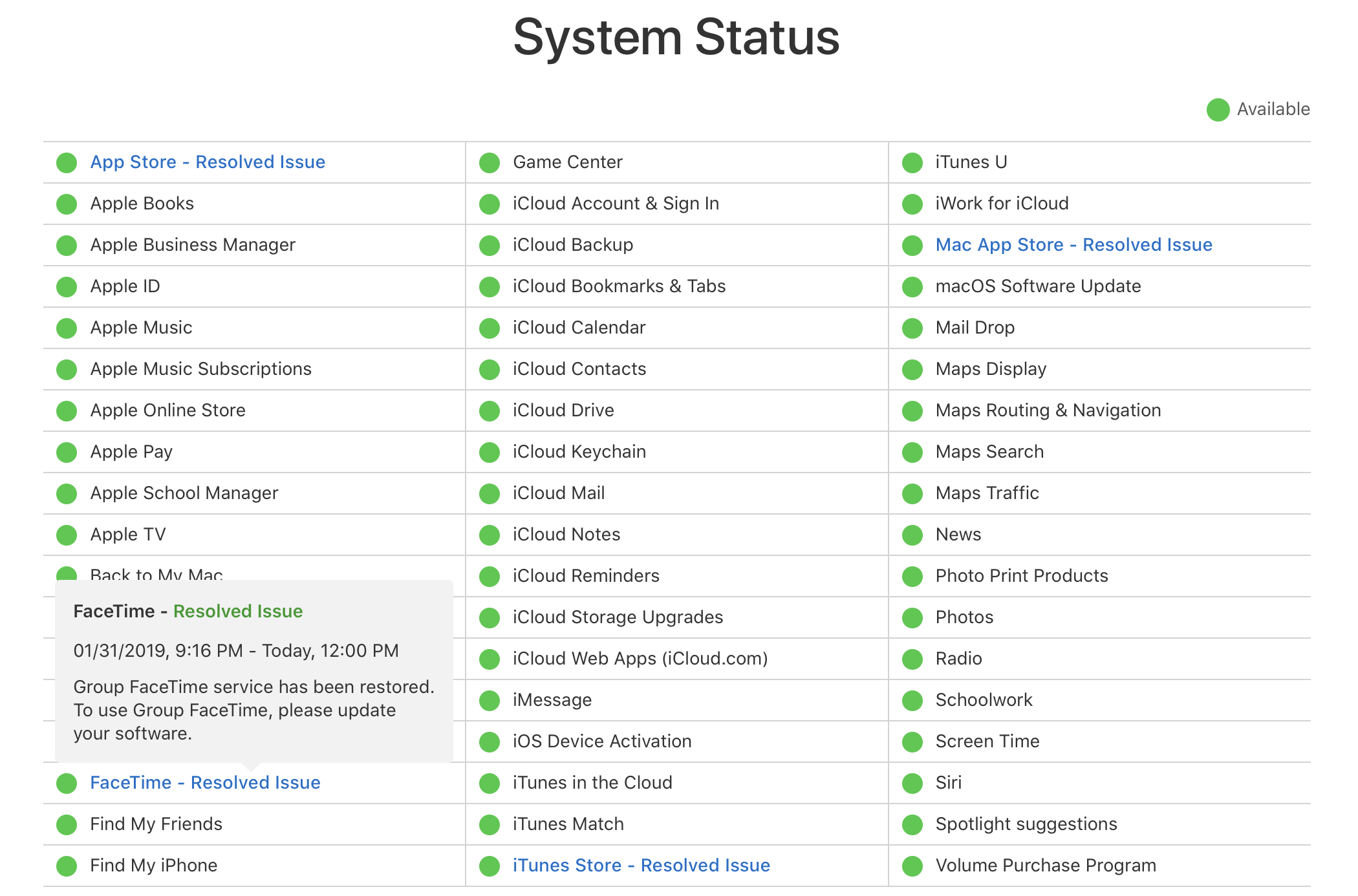Click the status dot beside iTunes U
The image size is (1358, 896).
912,163
